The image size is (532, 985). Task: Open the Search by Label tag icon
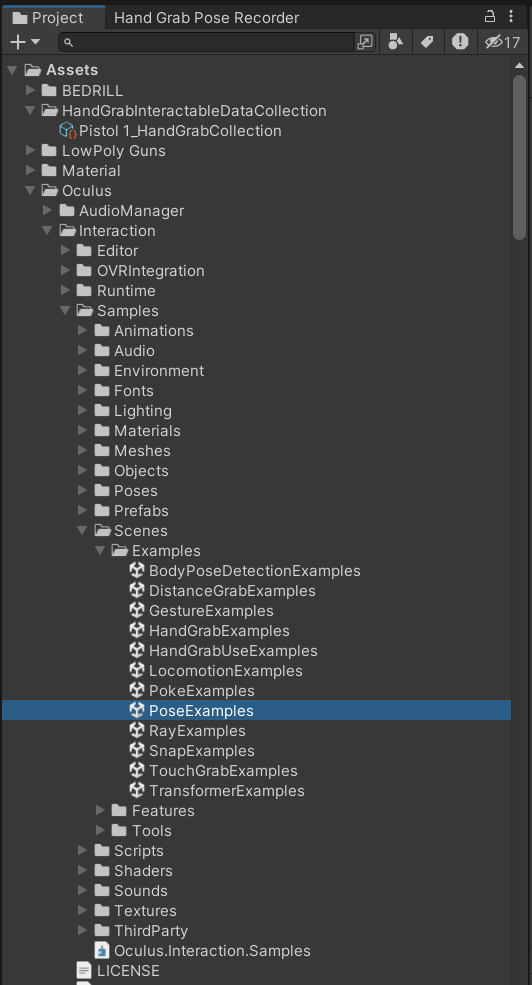[x=428, y=42]
